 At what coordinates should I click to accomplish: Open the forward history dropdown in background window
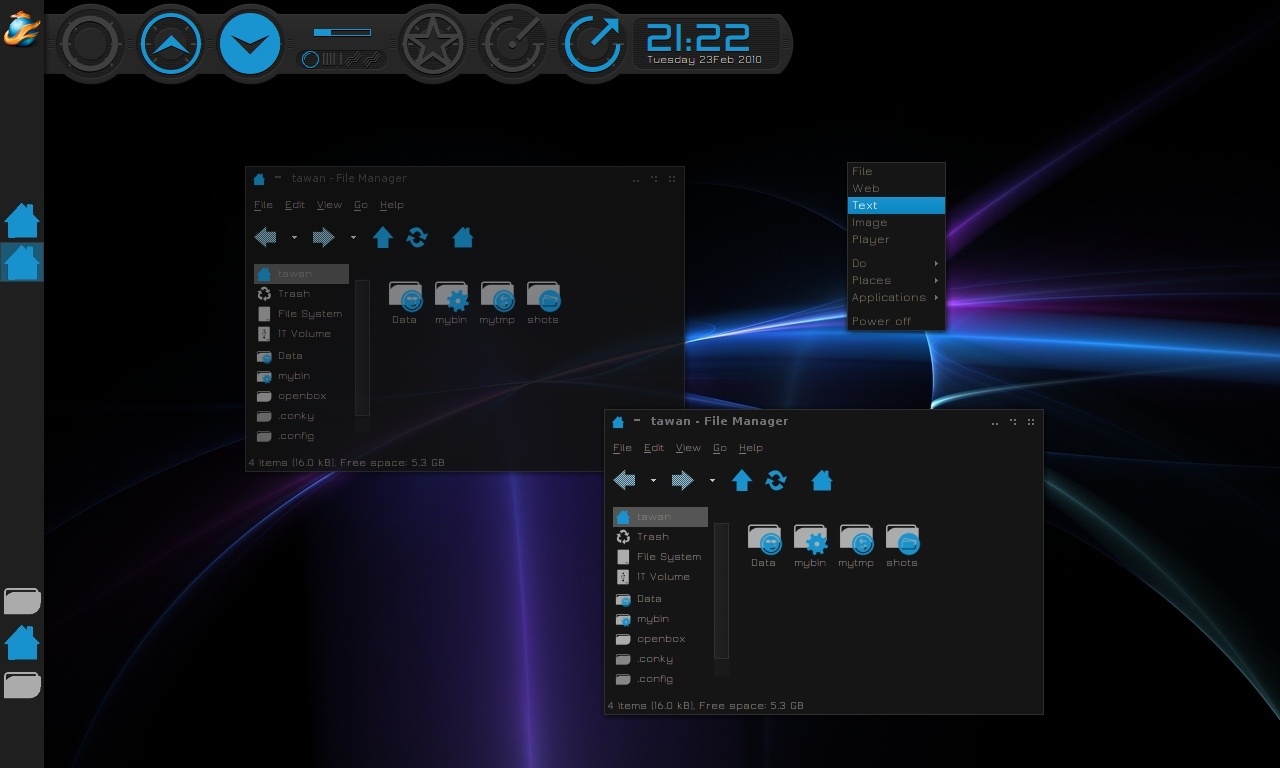(353, 238)
